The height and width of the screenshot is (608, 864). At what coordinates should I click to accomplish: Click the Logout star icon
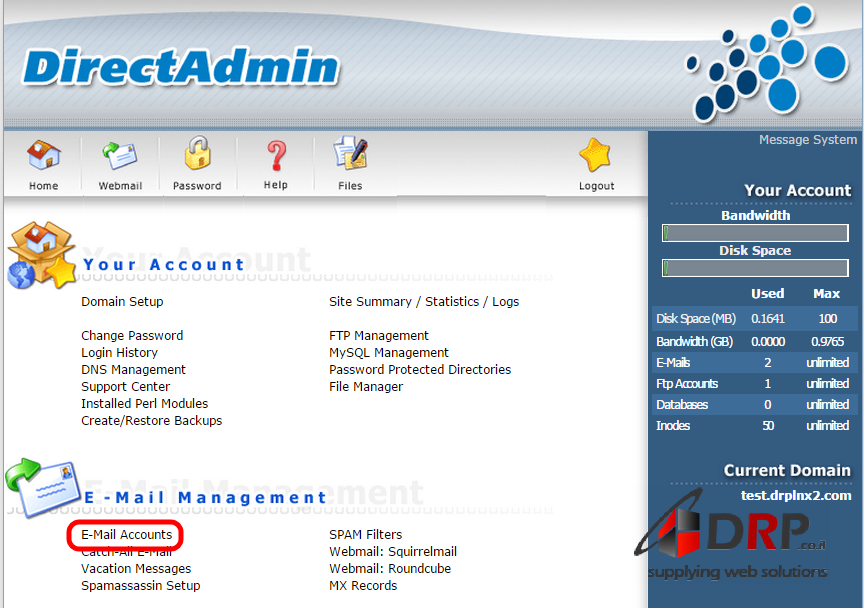[x=596, y=157]
